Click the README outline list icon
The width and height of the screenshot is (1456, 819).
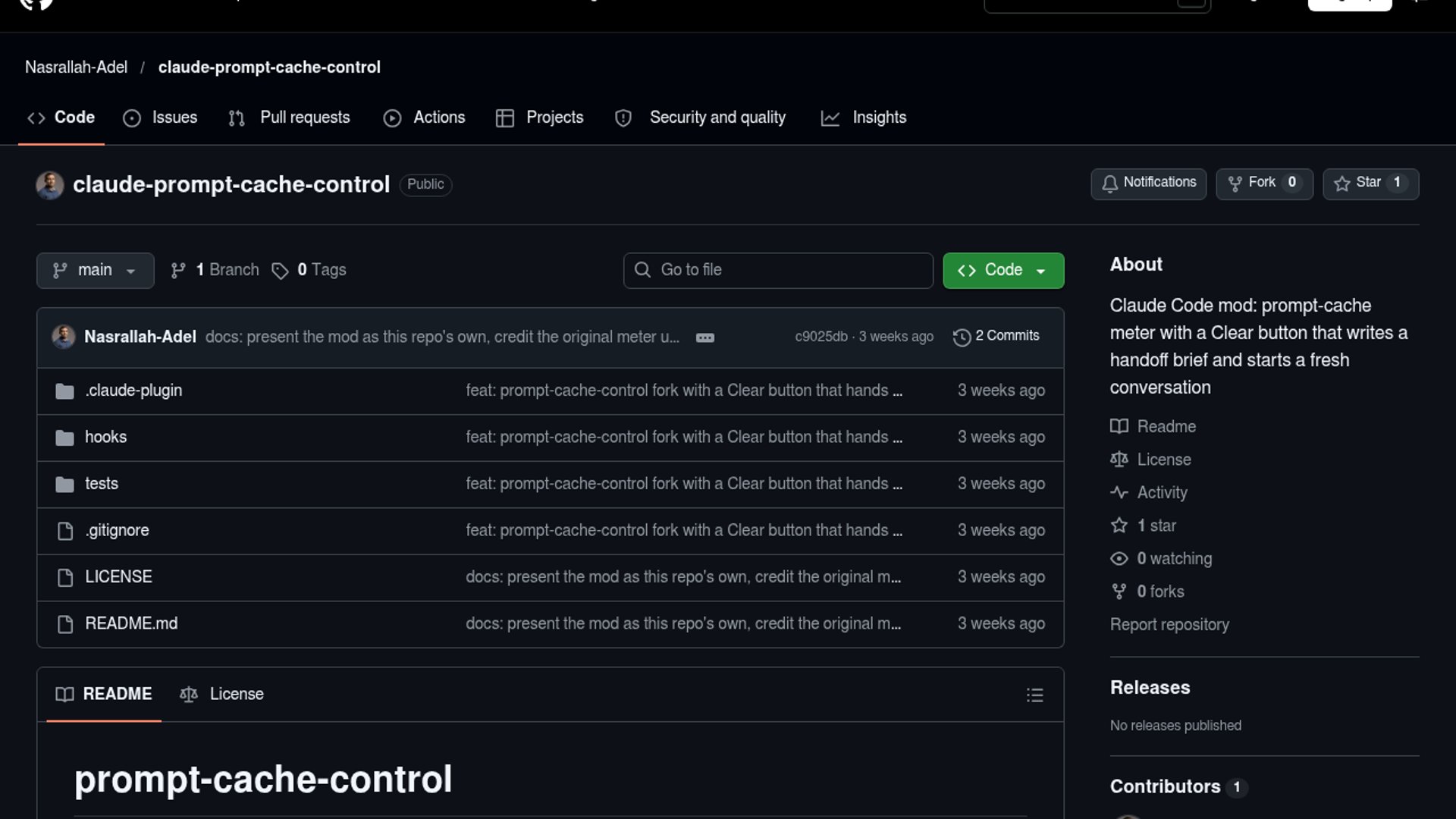point(1034,695)
